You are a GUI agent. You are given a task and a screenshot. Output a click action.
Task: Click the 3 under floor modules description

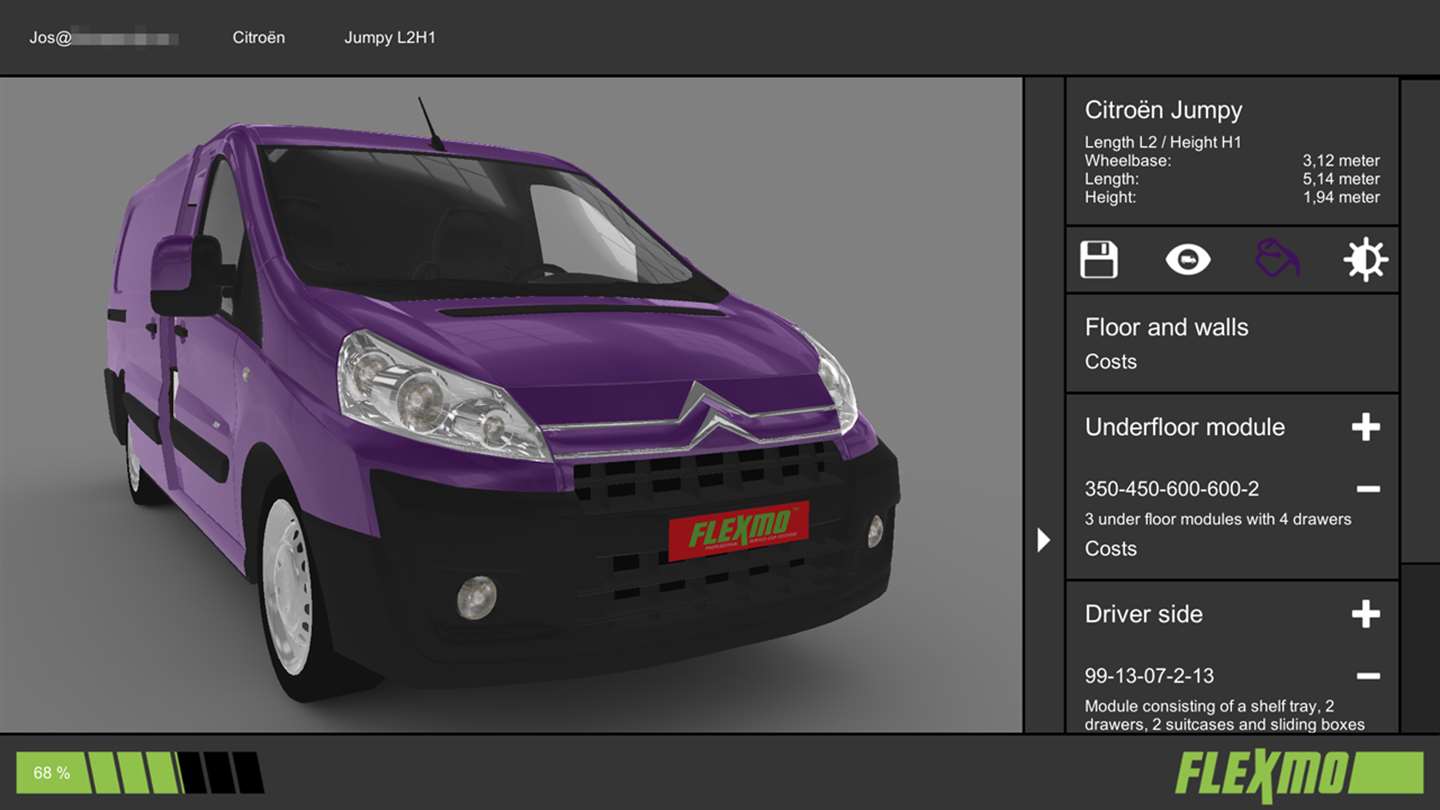(x=1218, y=519)
